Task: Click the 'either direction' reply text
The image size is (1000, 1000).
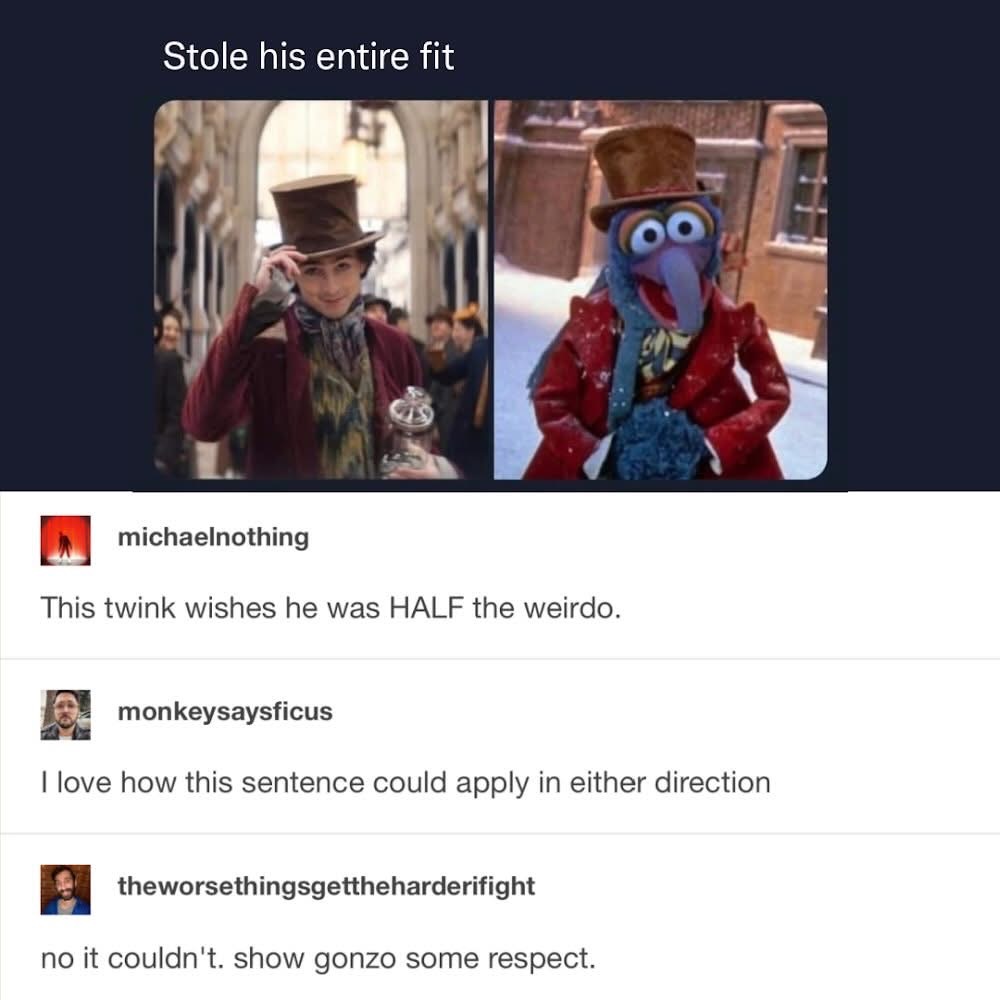Action: [670, 783]
